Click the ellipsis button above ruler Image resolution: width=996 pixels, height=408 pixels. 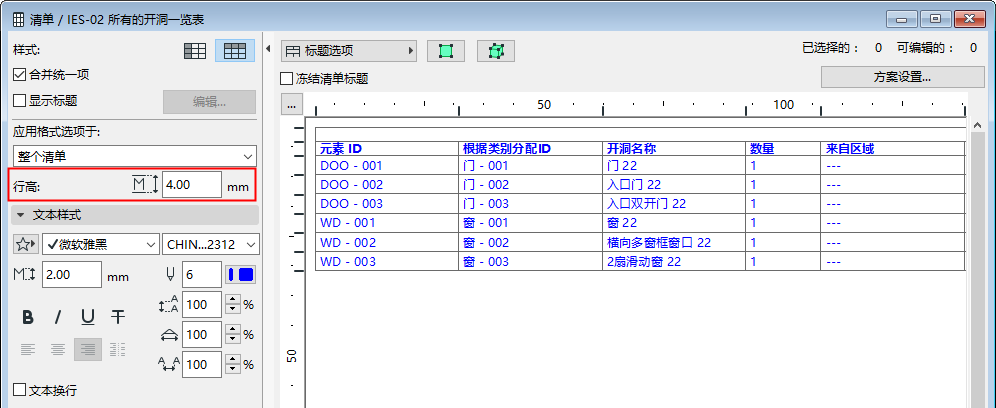pos(292,105)
